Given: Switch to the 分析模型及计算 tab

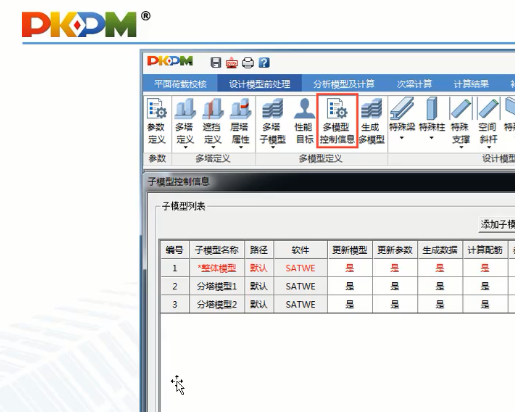Looking at the screenshot, I should pos(344,84).
